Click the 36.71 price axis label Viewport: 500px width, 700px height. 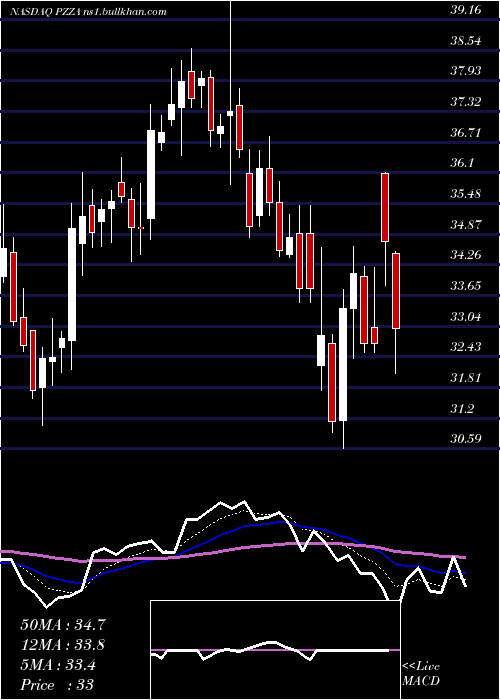tap(466, 132)
